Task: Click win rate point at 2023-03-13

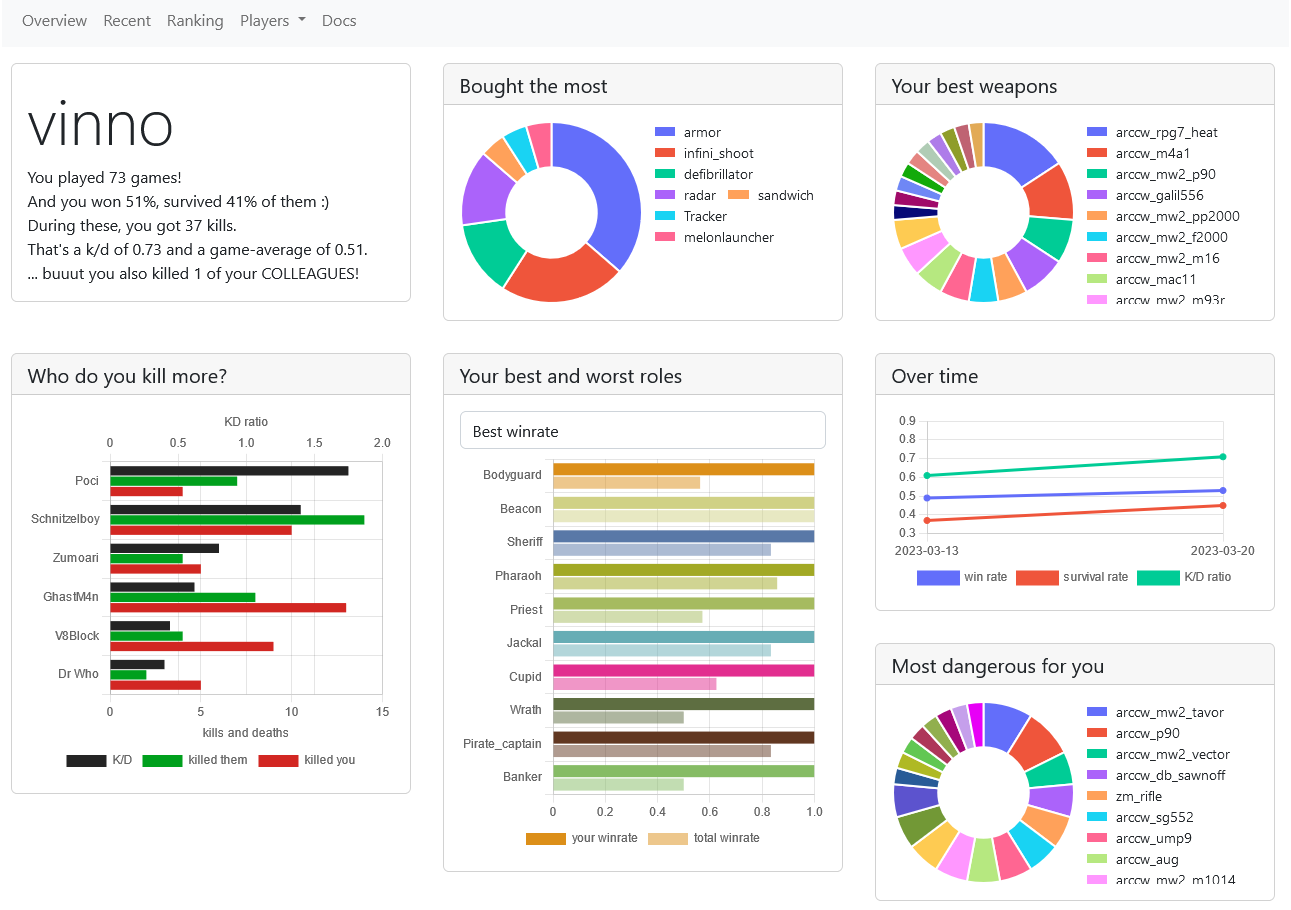Action: coord(927,498)
